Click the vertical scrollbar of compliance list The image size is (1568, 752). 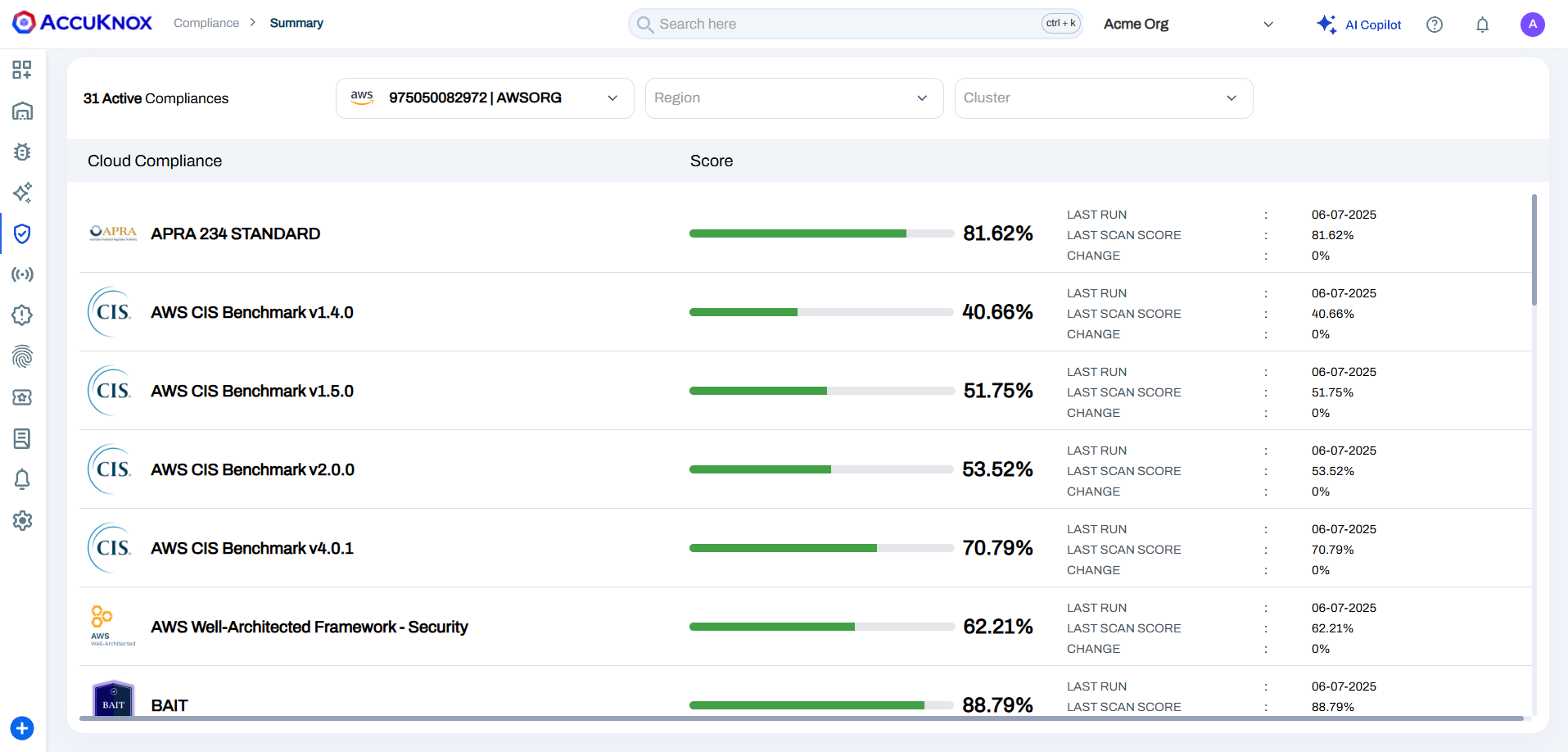(x=1534, y=251)
